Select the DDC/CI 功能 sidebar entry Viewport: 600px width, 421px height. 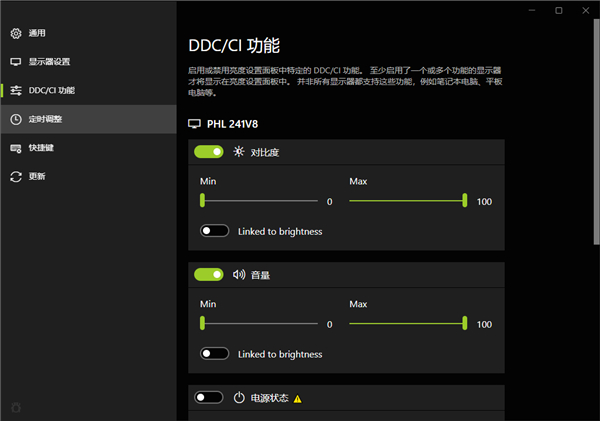(x=88, y=91)
